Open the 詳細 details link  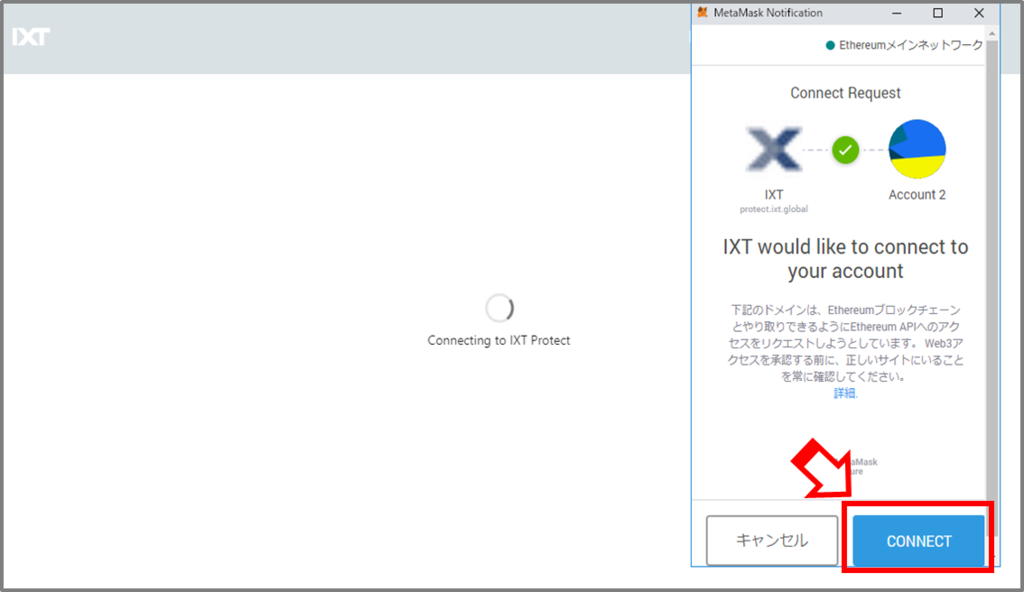coord(845,393)
